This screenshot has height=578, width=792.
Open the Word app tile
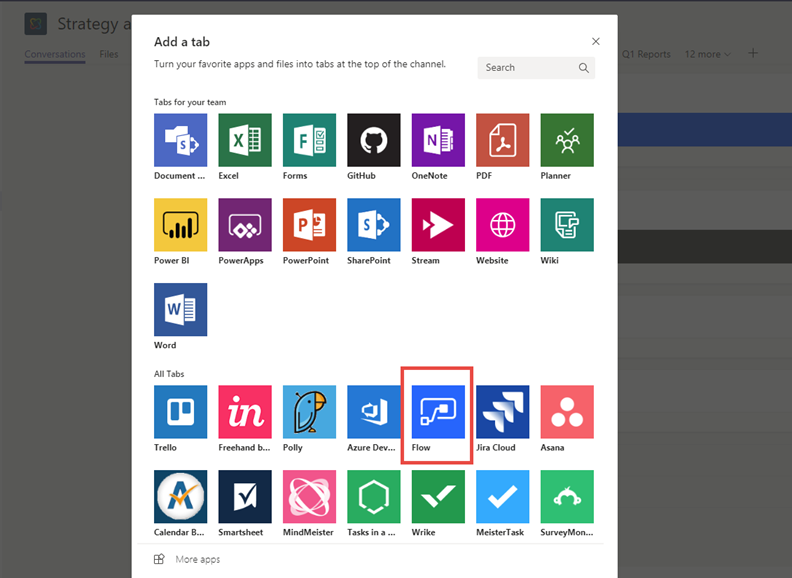180,310
